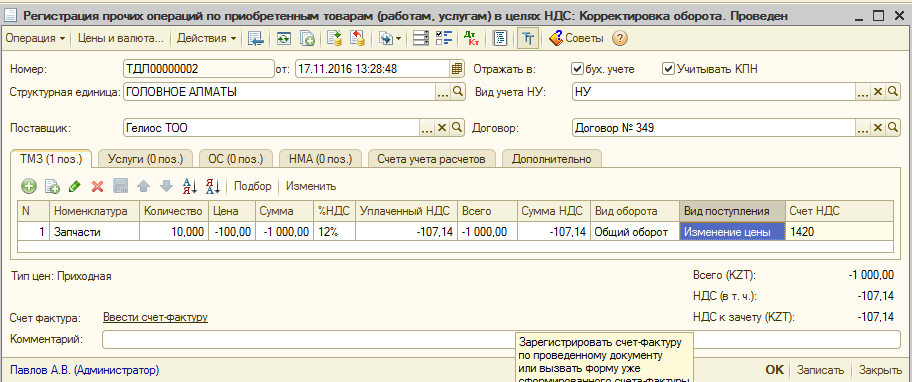Viewport: 912px width, 382px height.
Task: Add a new table row
Action: [x=28, y=187]
